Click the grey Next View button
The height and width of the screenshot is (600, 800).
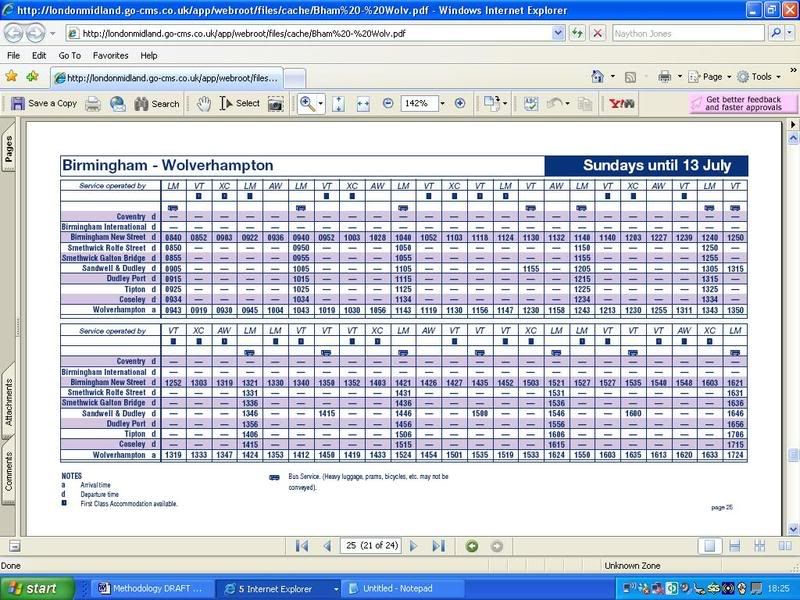coord(496,546)
